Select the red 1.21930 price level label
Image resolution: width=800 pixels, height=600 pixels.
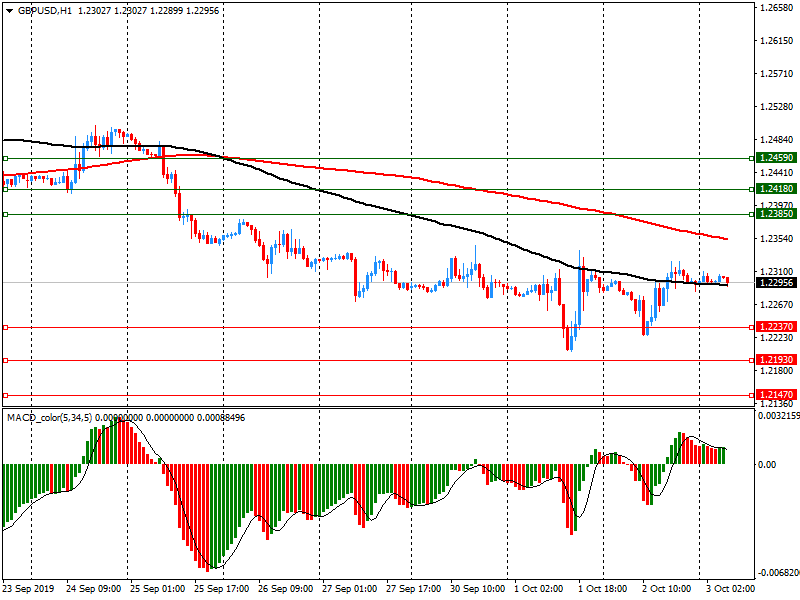776,360
